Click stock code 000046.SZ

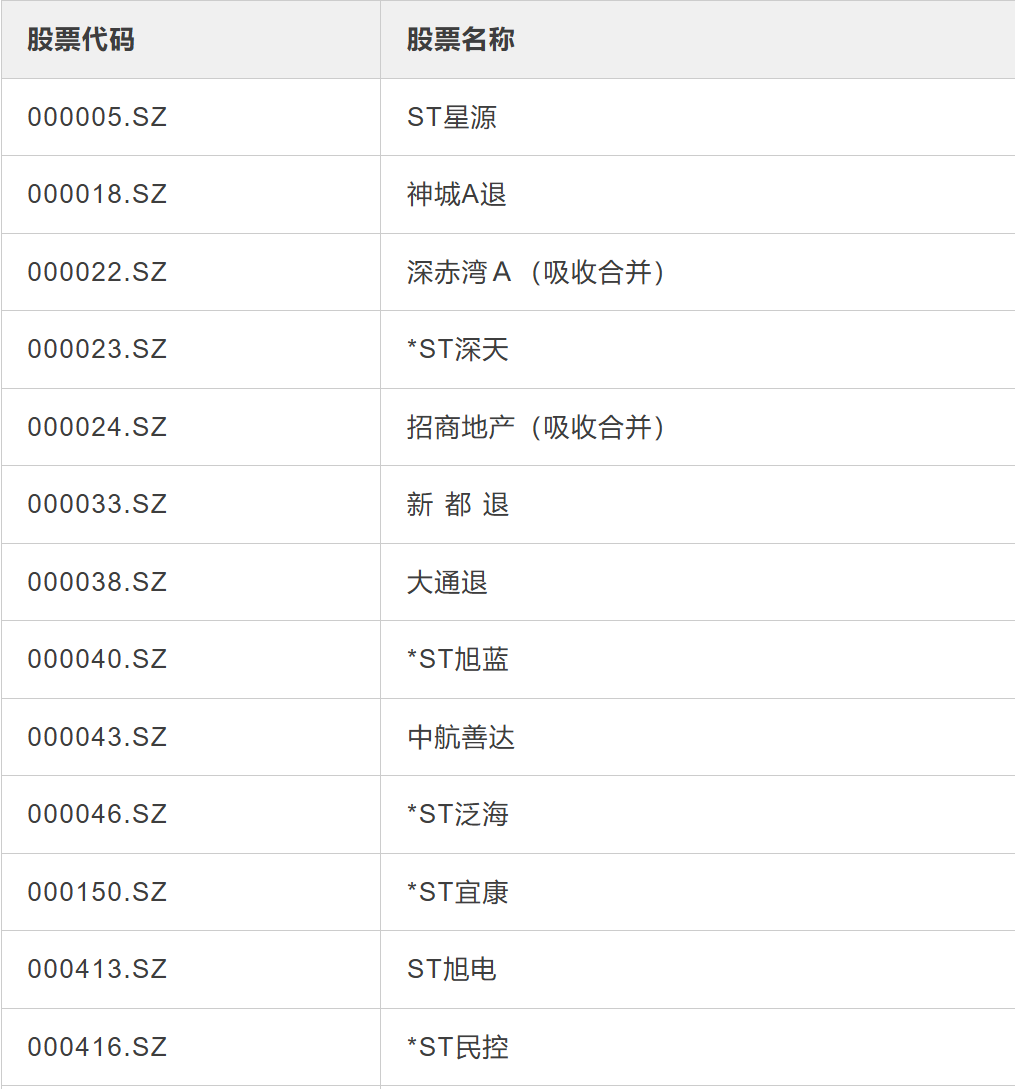pos(97,814)
